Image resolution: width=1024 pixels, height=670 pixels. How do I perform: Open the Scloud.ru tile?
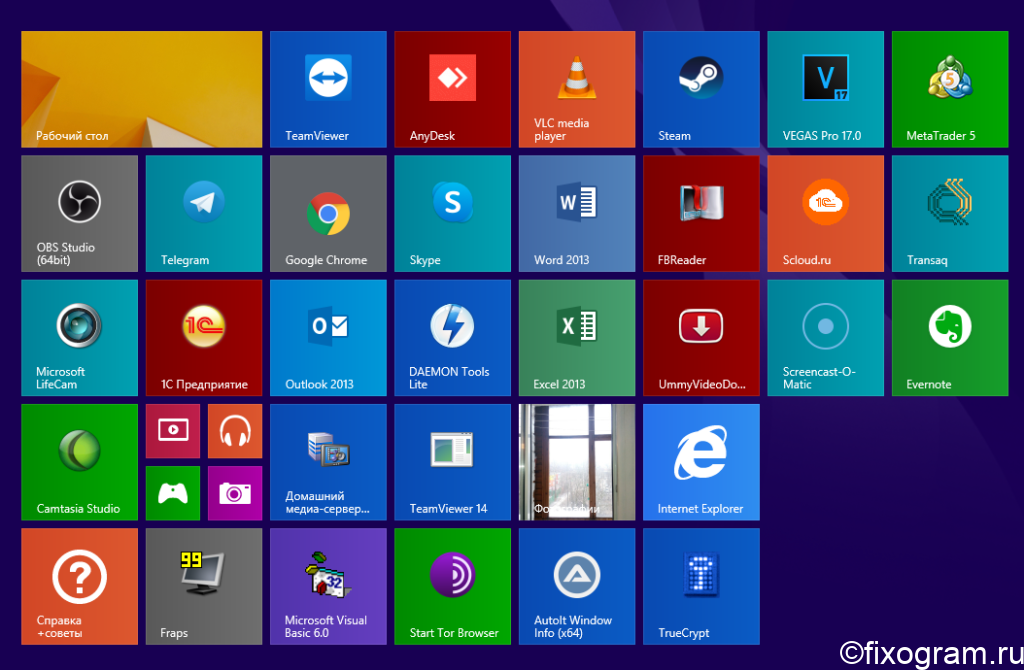coord(825,214)
